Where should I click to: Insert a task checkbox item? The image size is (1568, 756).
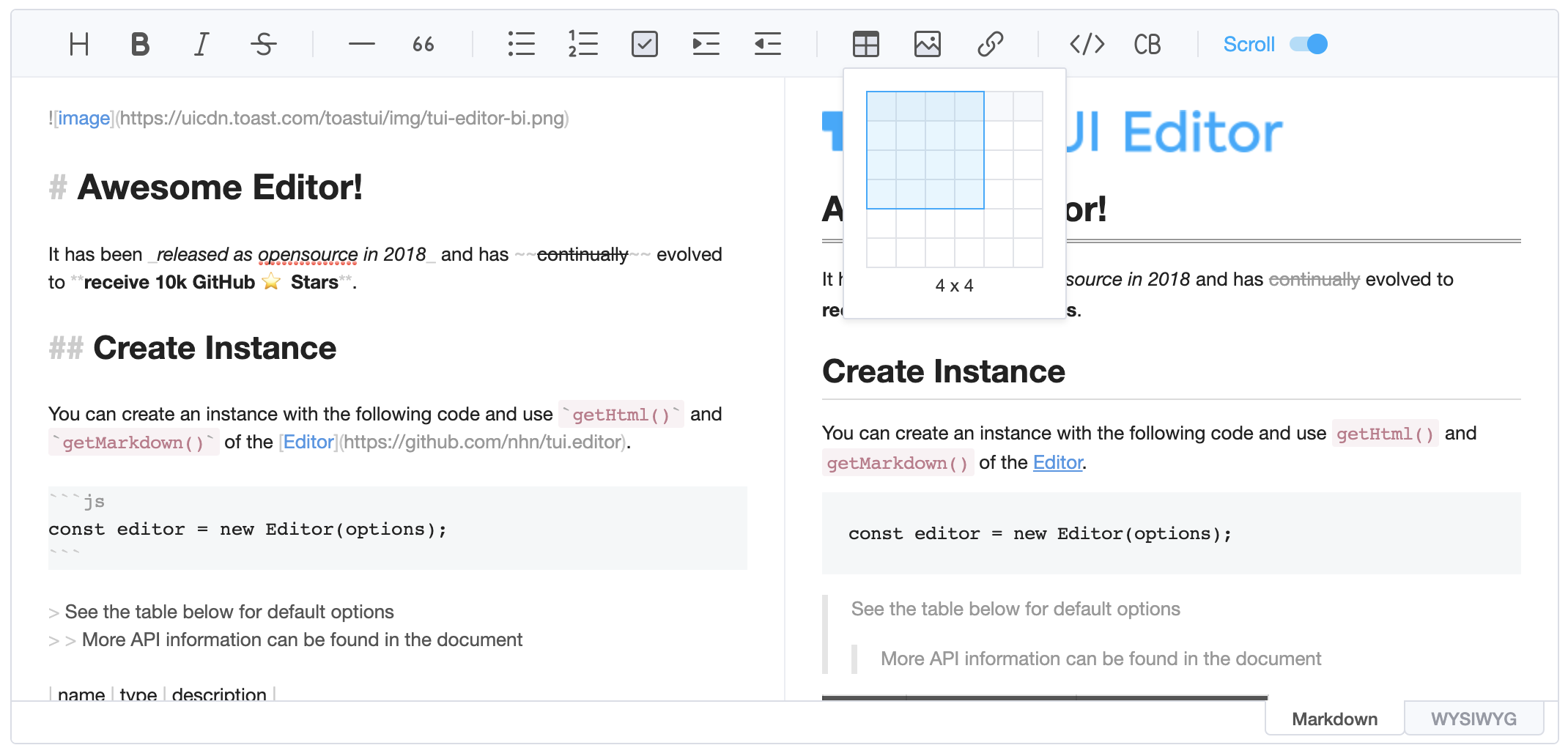645,45
